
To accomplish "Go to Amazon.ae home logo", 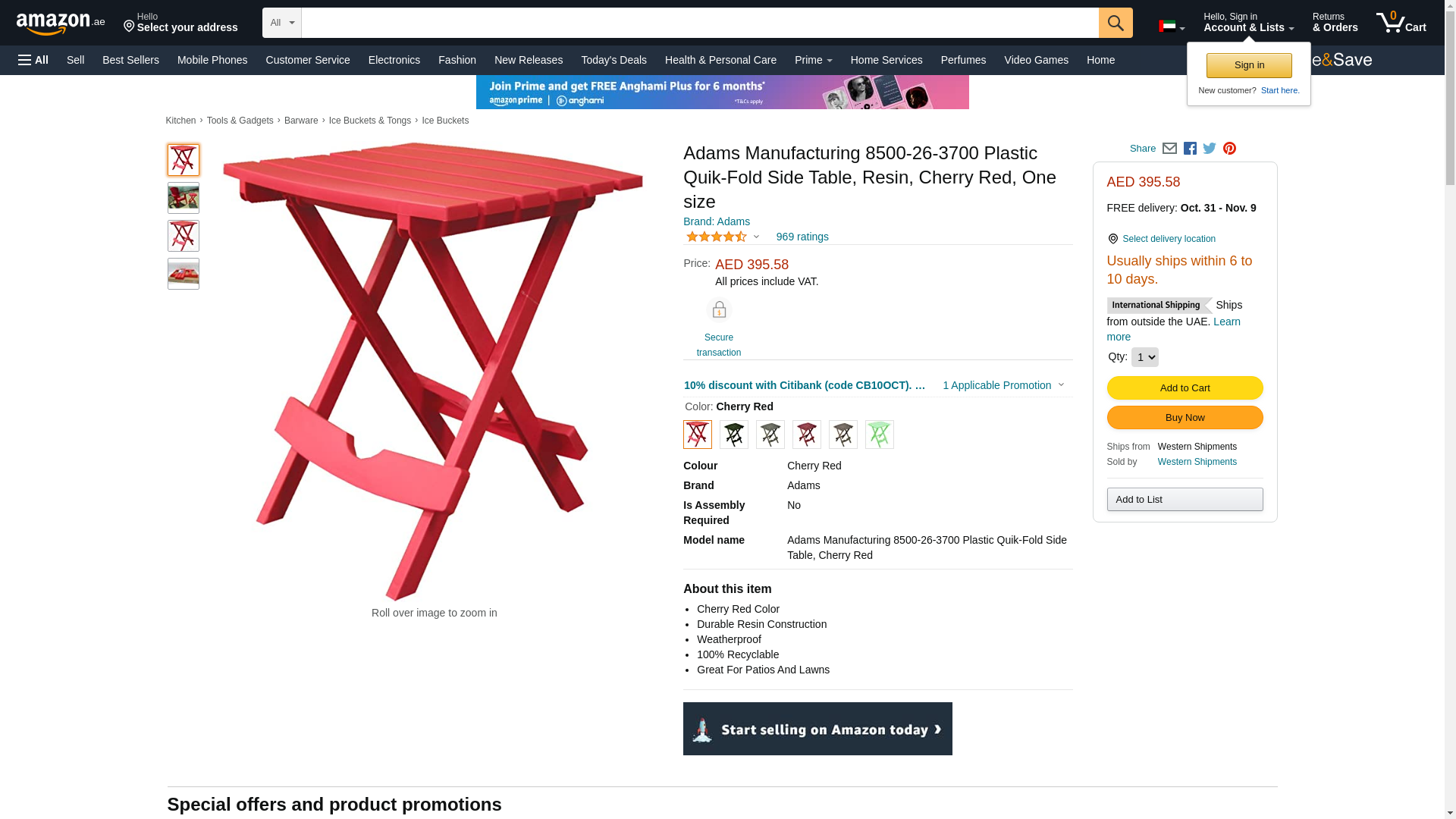I will (61, 24).
